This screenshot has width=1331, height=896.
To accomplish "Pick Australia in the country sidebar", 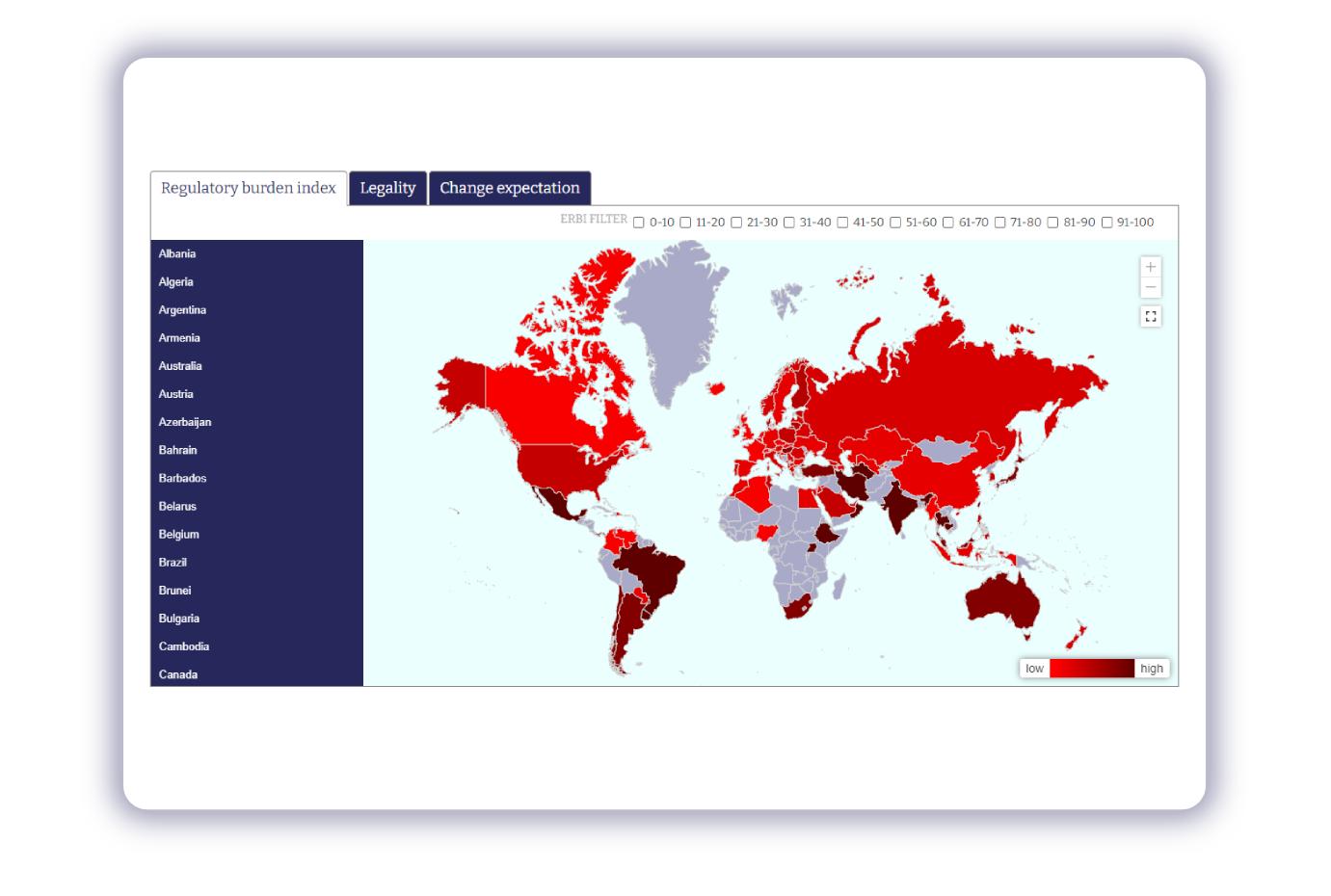I will point(180,366).
